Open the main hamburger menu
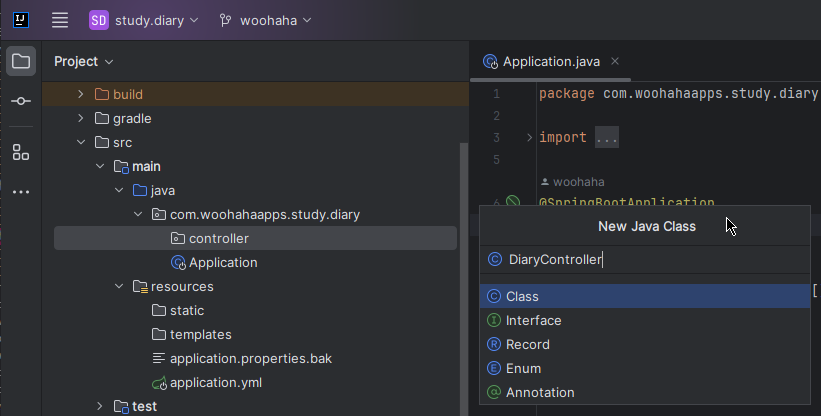Image resolution: width=821 pixels, height=416 pixels. point(60,20)
